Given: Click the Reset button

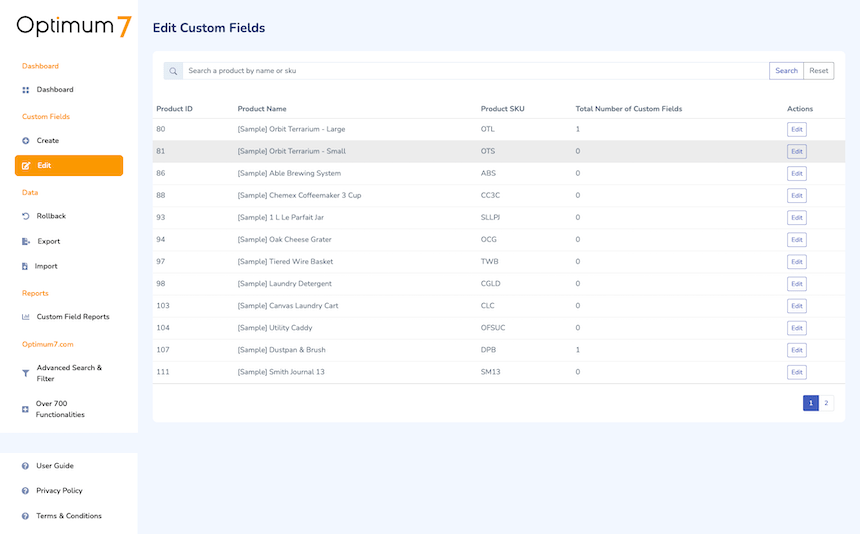Looking at the screenshot, I should coord(819,71).
